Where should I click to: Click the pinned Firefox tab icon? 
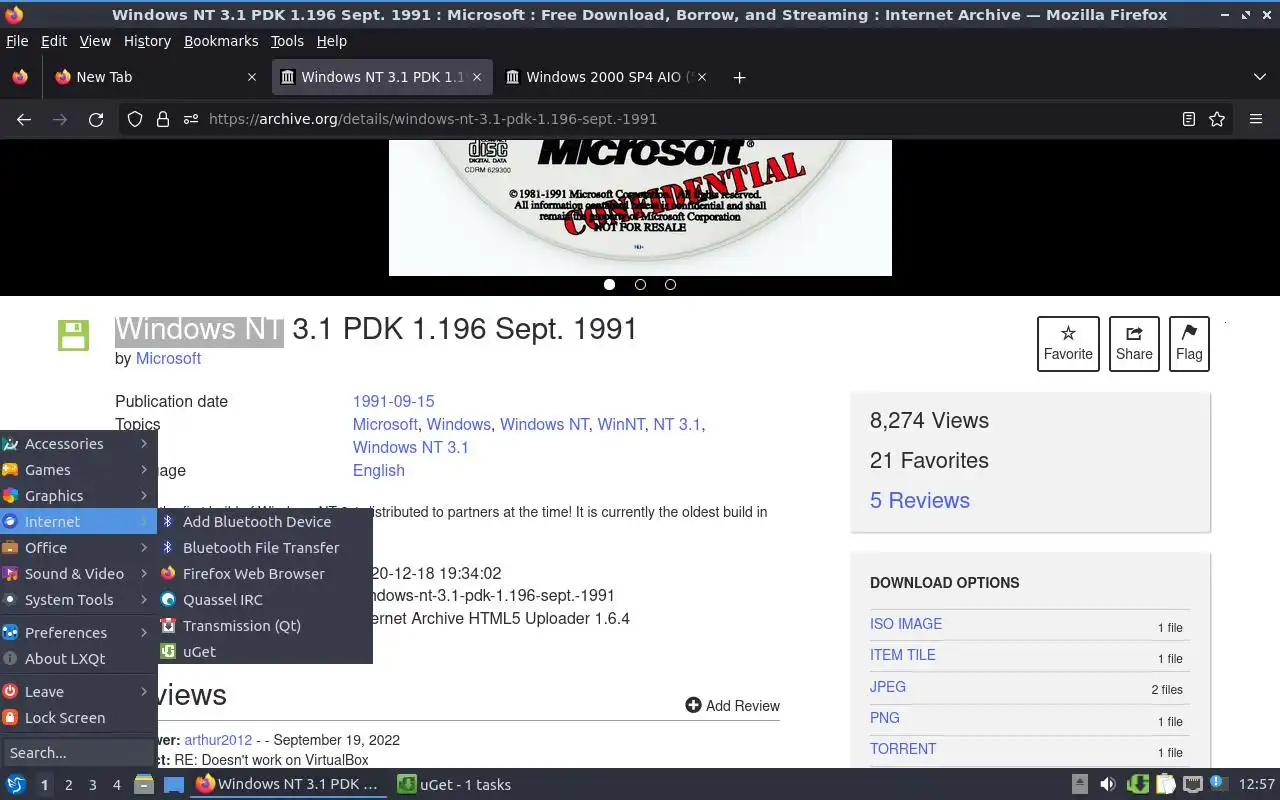pos(20,77)
